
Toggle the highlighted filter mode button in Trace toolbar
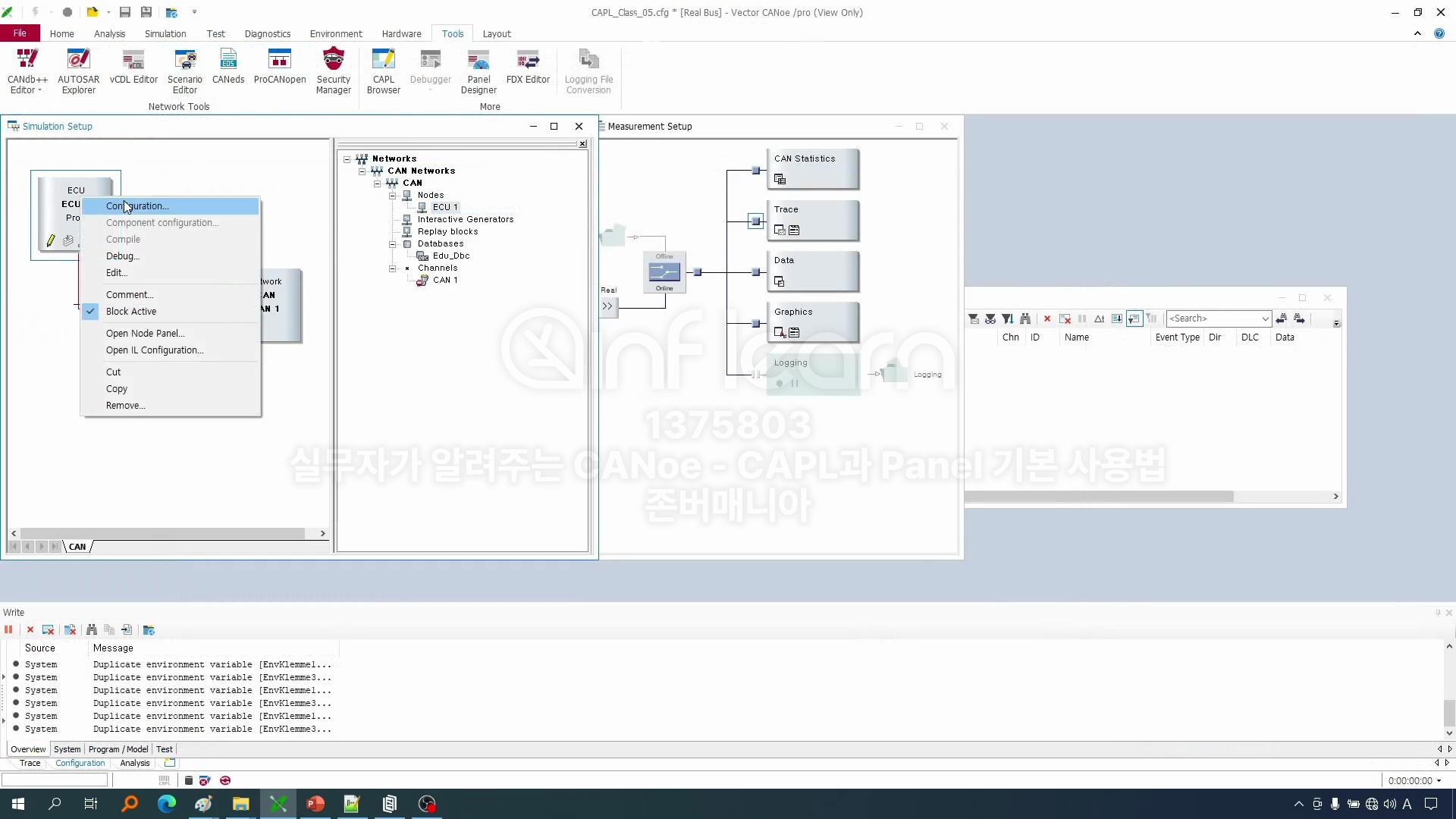click(x=1134, y=318)
